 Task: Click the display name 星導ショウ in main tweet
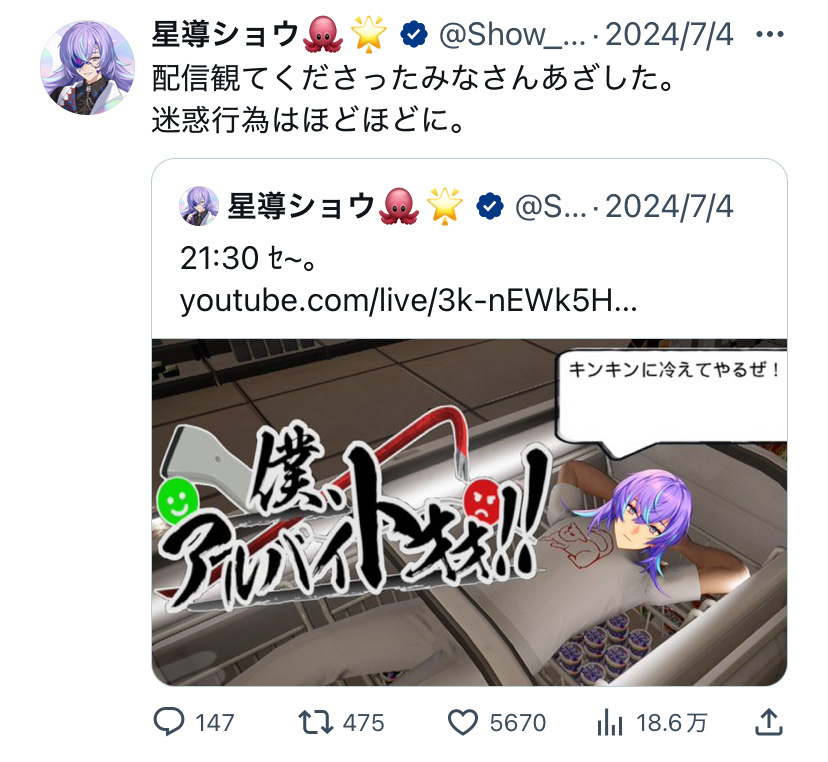coord(226,34)
